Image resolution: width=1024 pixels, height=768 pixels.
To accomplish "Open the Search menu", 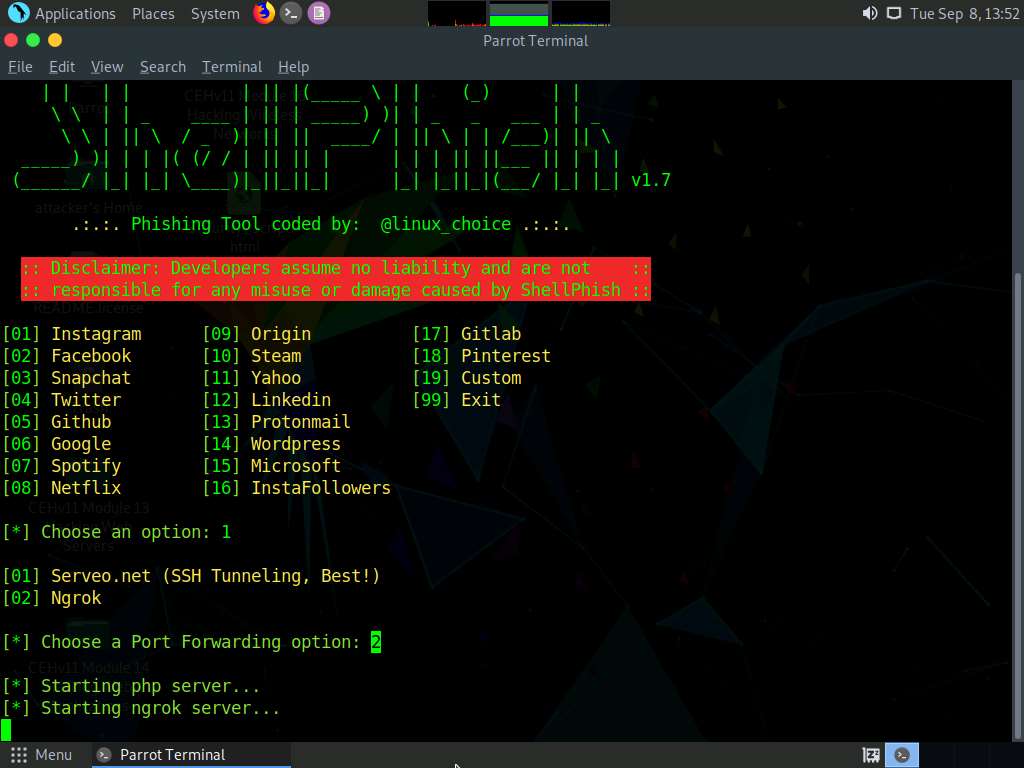I will click(163, 67).
